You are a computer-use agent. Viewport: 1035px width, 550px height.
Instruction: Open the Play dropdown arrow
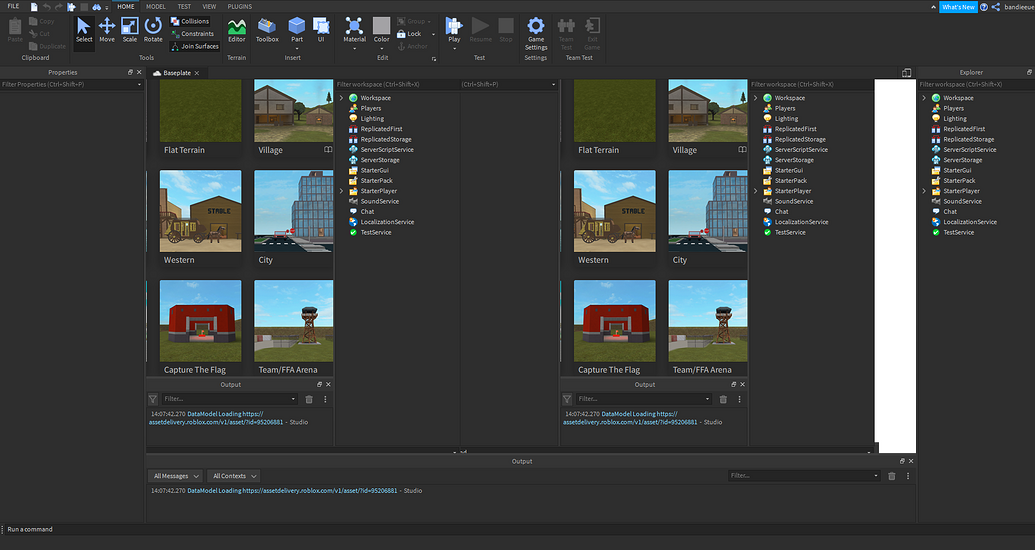click(454, 48)
